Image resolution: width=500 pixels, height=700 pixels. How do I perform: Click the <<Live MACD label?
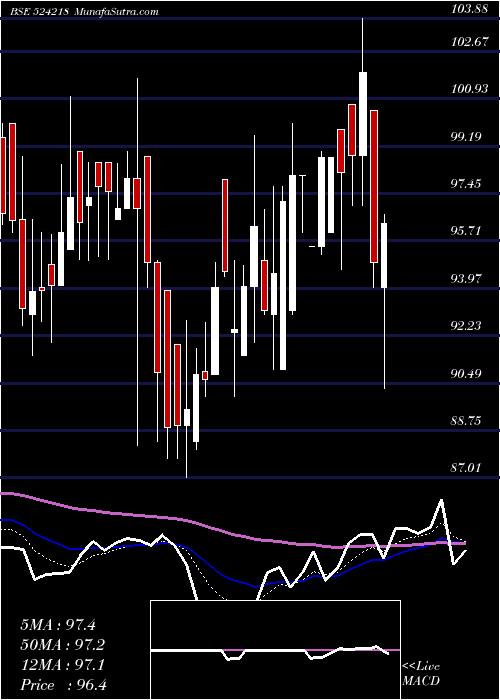tap(421, 673)
